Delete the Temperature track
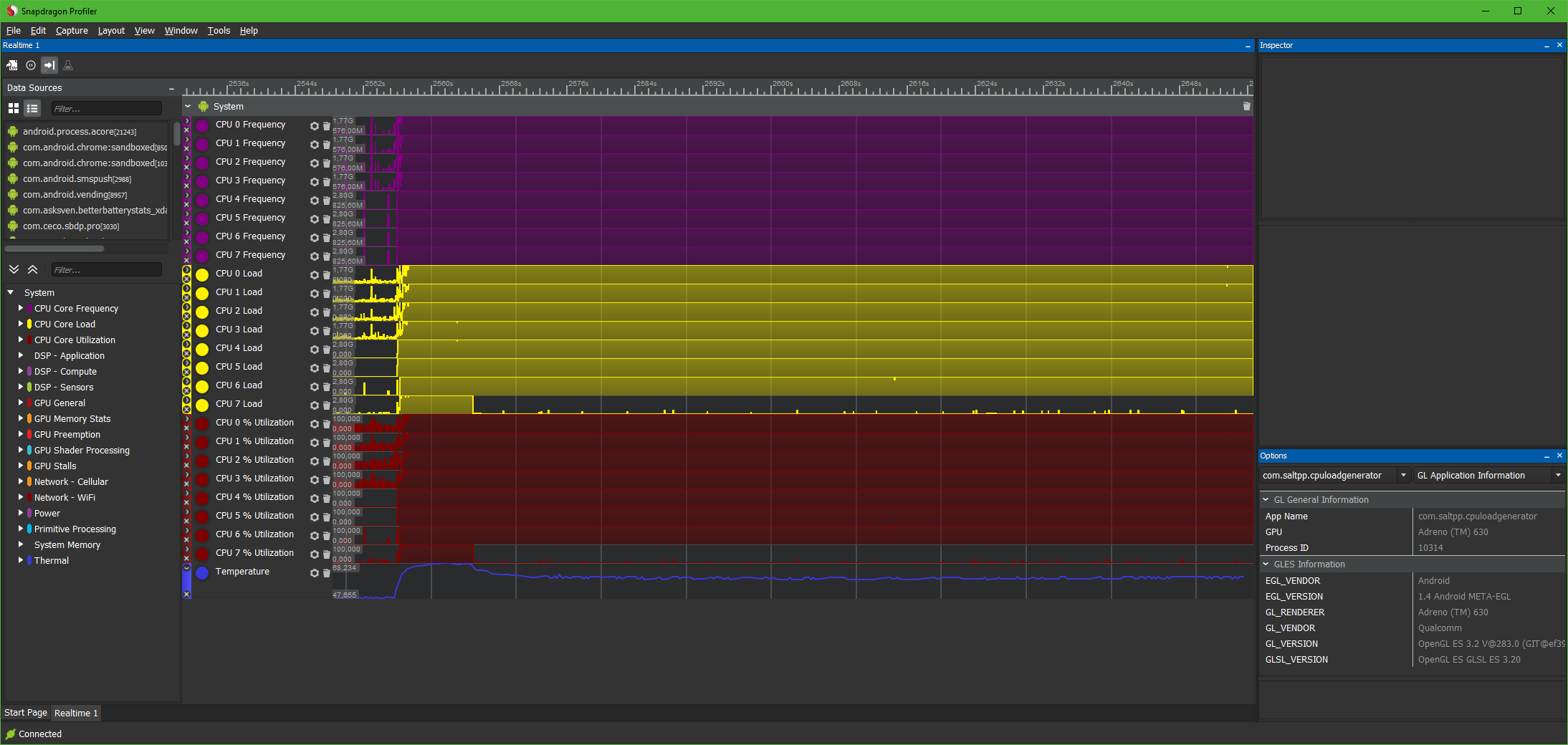 tap(327, 572)
